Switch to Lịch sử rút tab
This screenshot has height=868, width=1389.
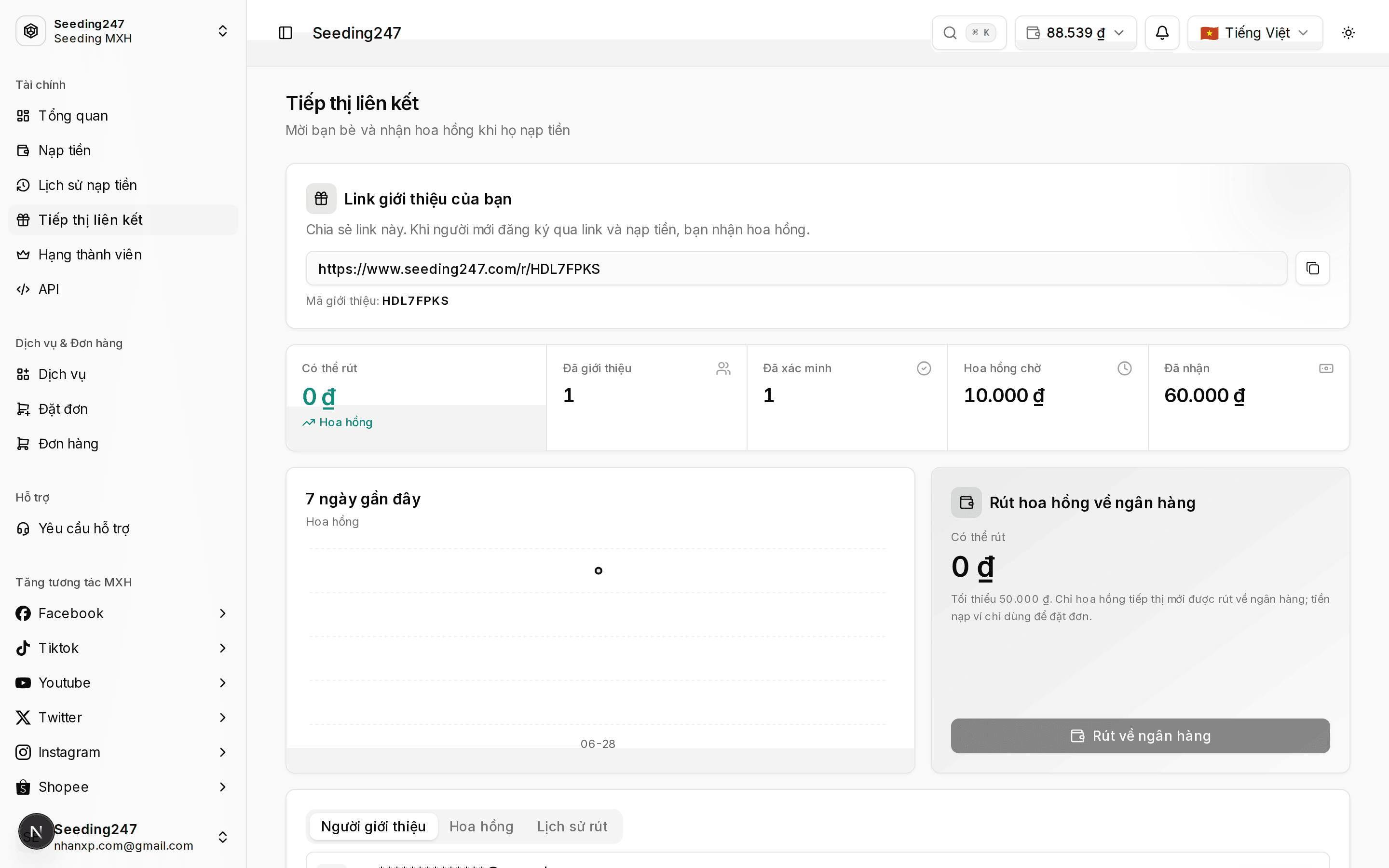(x=572, y=827)
